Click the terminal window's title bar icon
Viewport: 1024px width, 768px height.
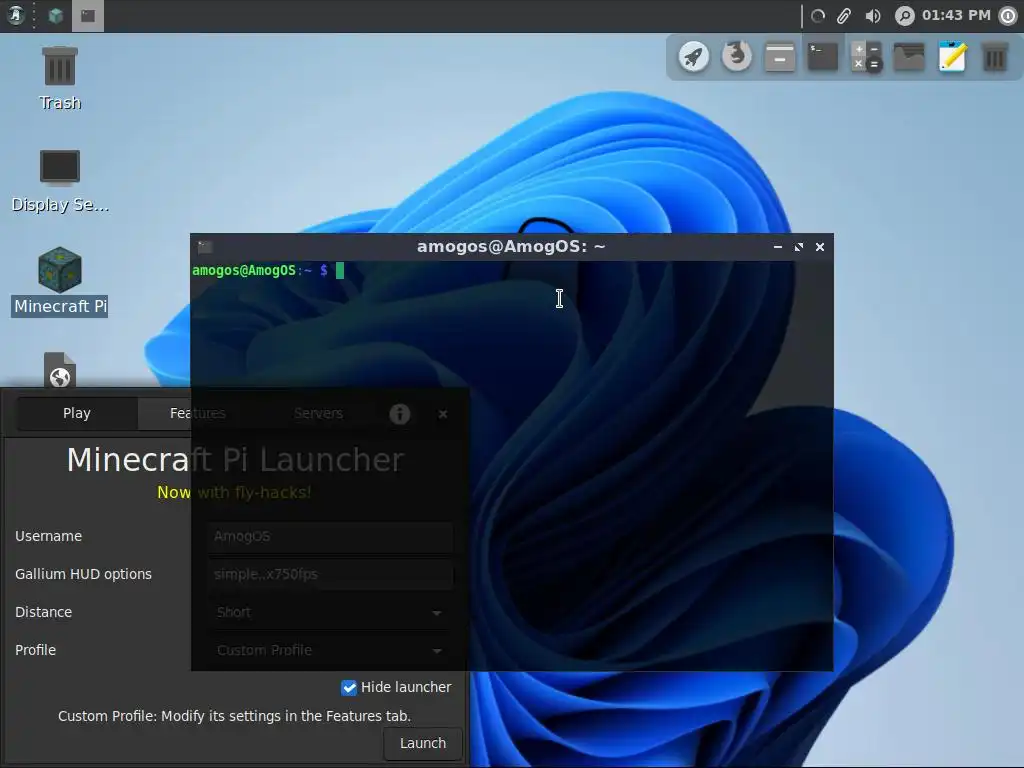(x=205, y=247)
